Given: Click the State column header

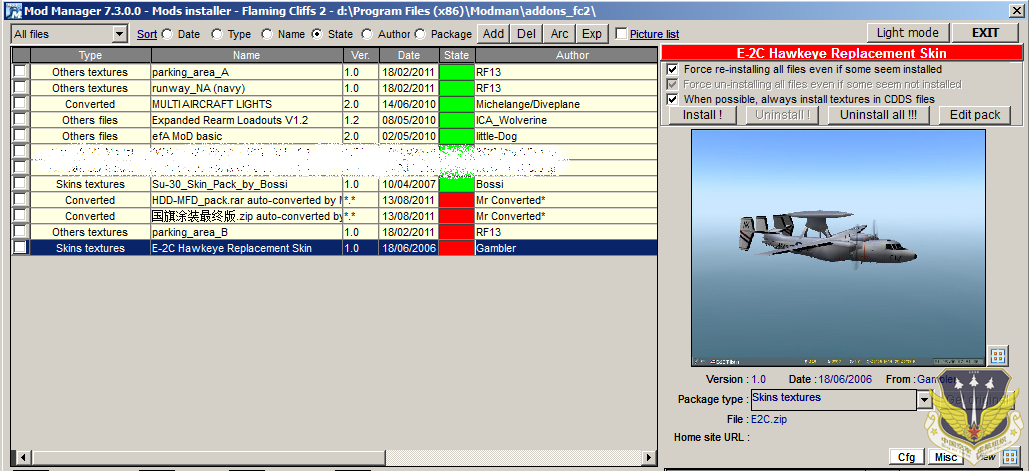Looking at the screenshot, I should [456, 55].
